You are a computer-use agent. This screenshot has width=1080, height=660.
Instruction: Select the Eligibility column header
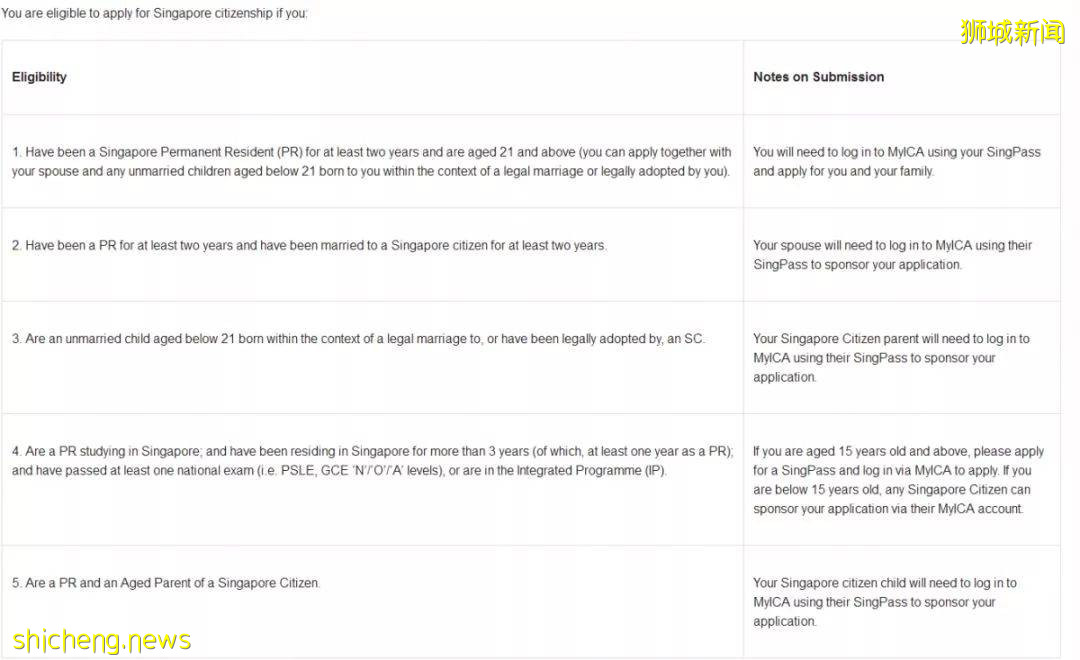(39, 77)
